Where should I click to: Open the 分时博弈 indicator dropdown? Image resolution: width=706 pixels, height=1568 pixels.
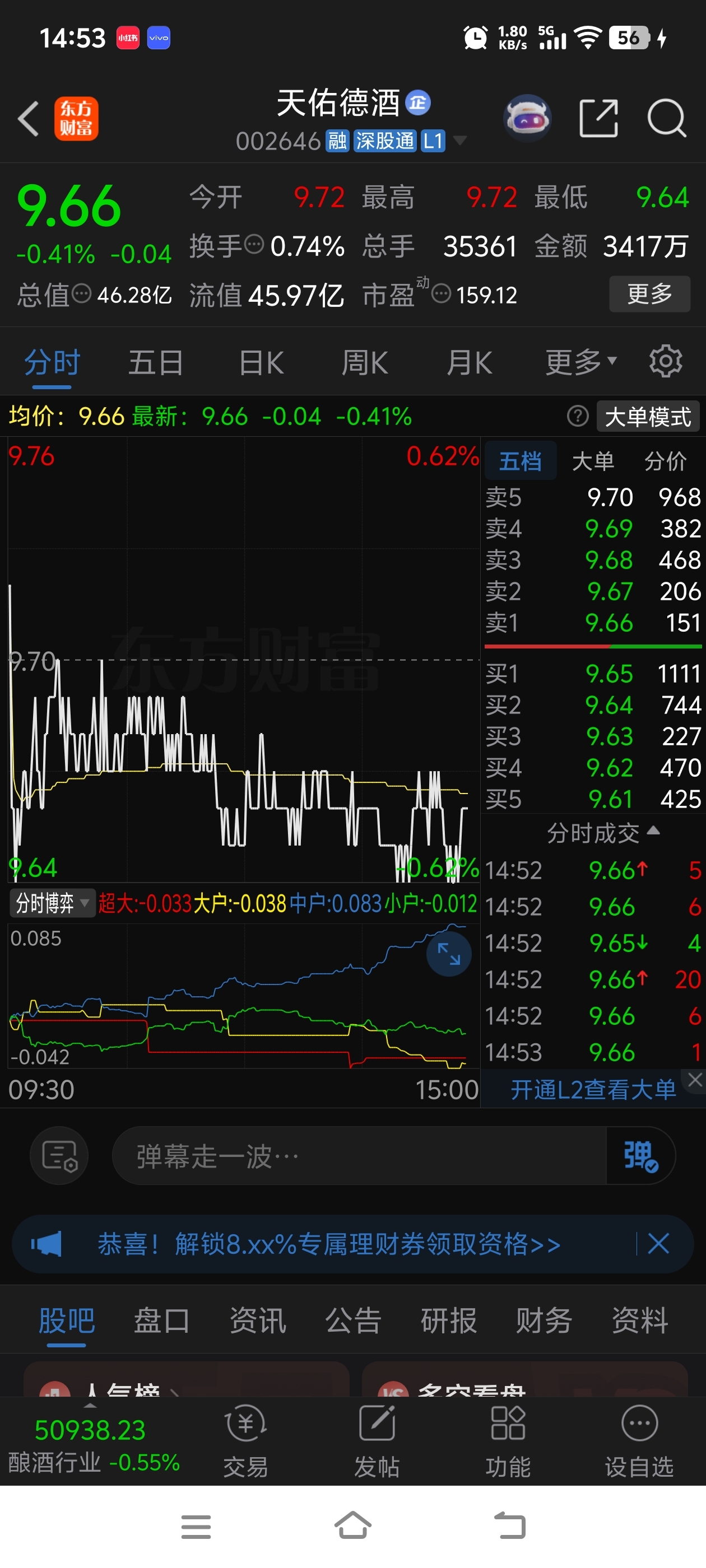(52, 903)
